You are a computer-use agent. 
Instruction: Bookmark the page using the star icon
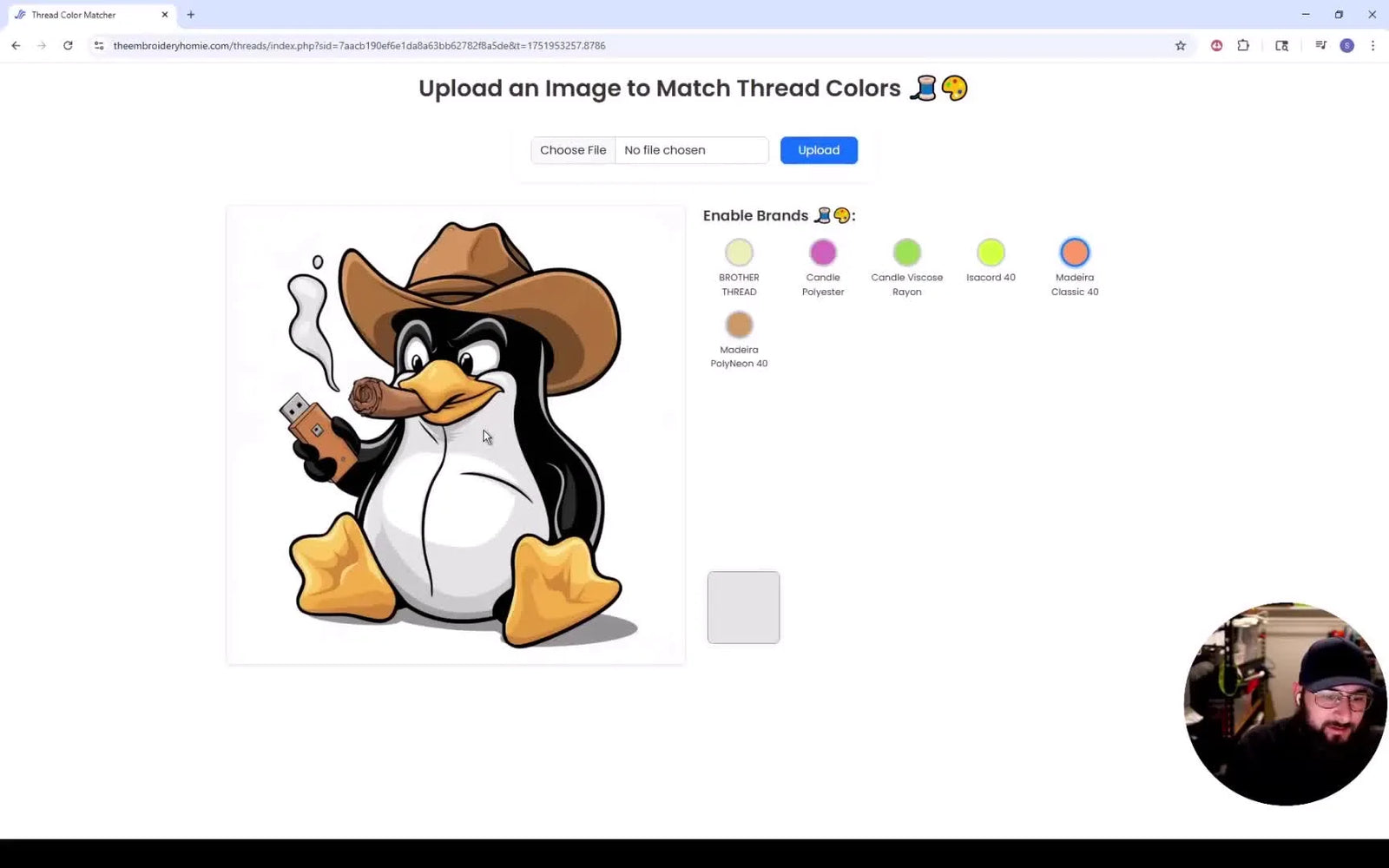click(x=1181, y=45)
